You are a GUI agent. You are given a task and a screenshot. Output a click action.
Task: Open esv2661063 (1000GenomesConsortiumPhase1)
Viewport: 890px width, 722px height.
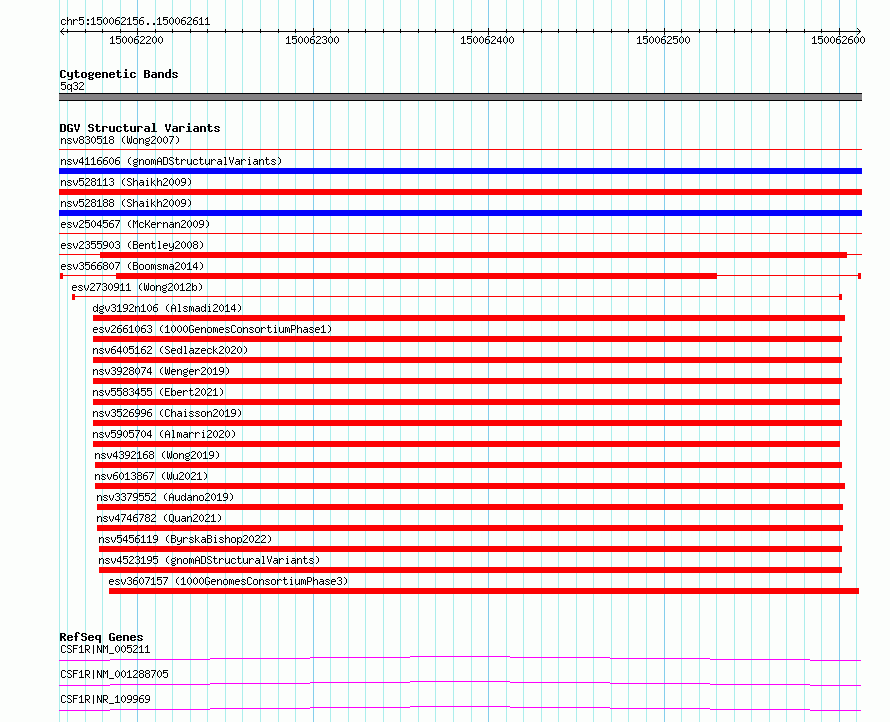[212, 329]
